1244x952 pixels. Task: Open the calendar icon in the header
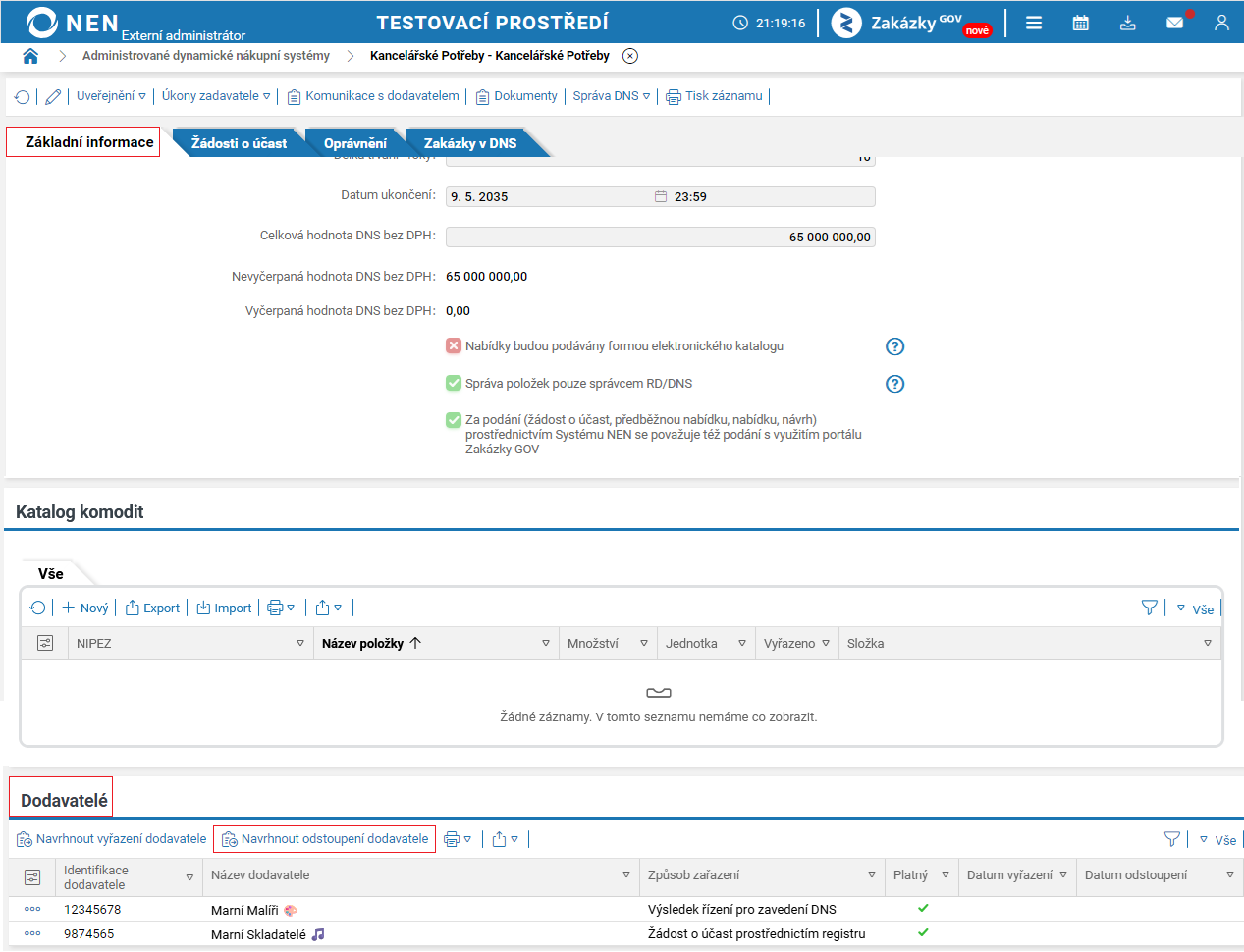1080,23
